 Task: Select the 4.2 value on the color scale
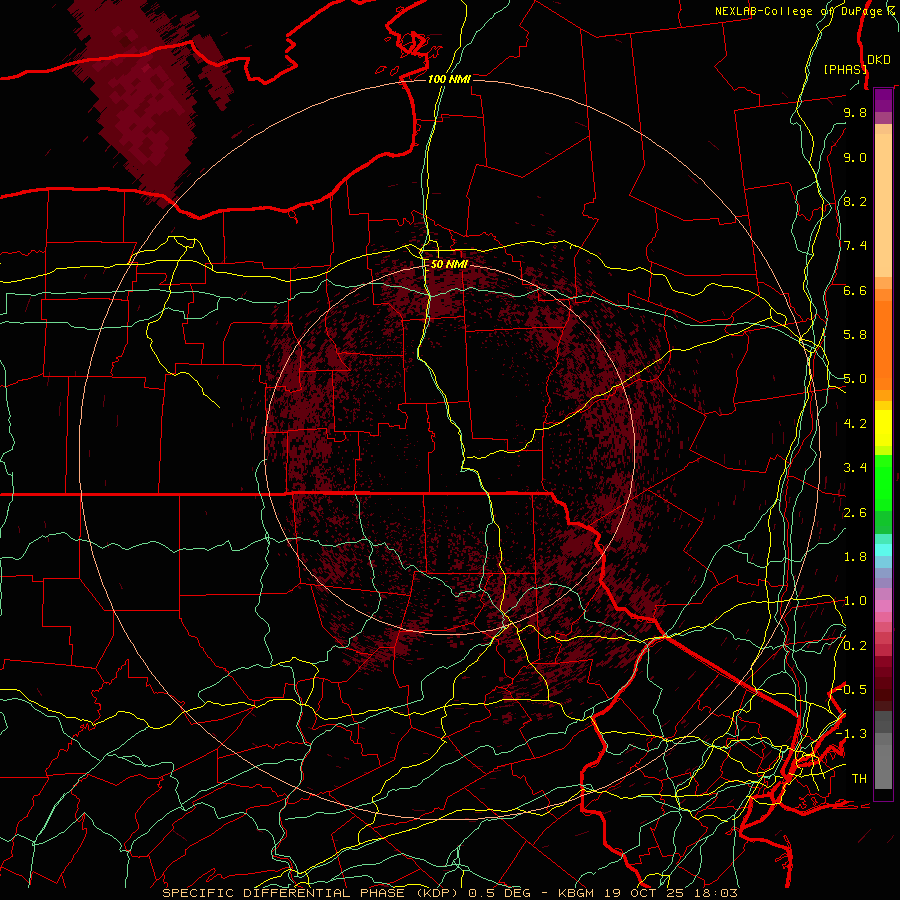[855, 424]
